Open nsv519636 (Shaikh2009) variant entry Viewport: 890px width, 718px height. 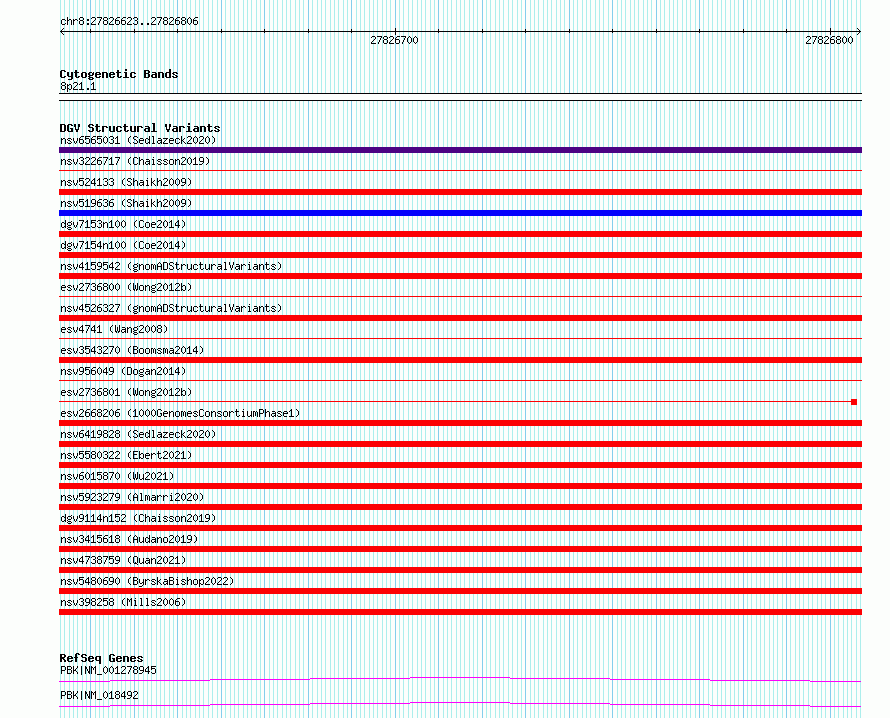(x=126, y=203)
